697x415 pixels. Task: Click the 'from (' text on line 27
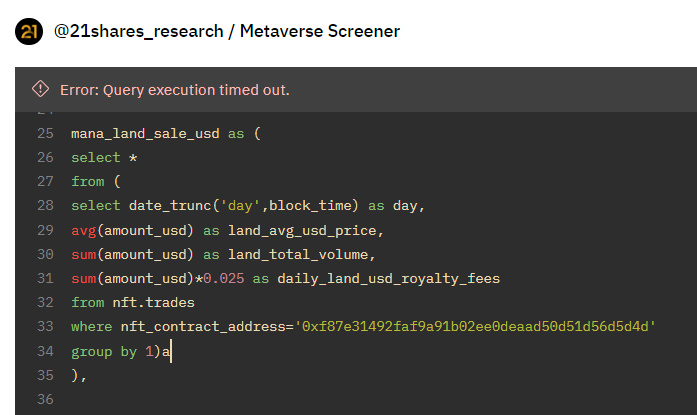click(x=96, y=182)
